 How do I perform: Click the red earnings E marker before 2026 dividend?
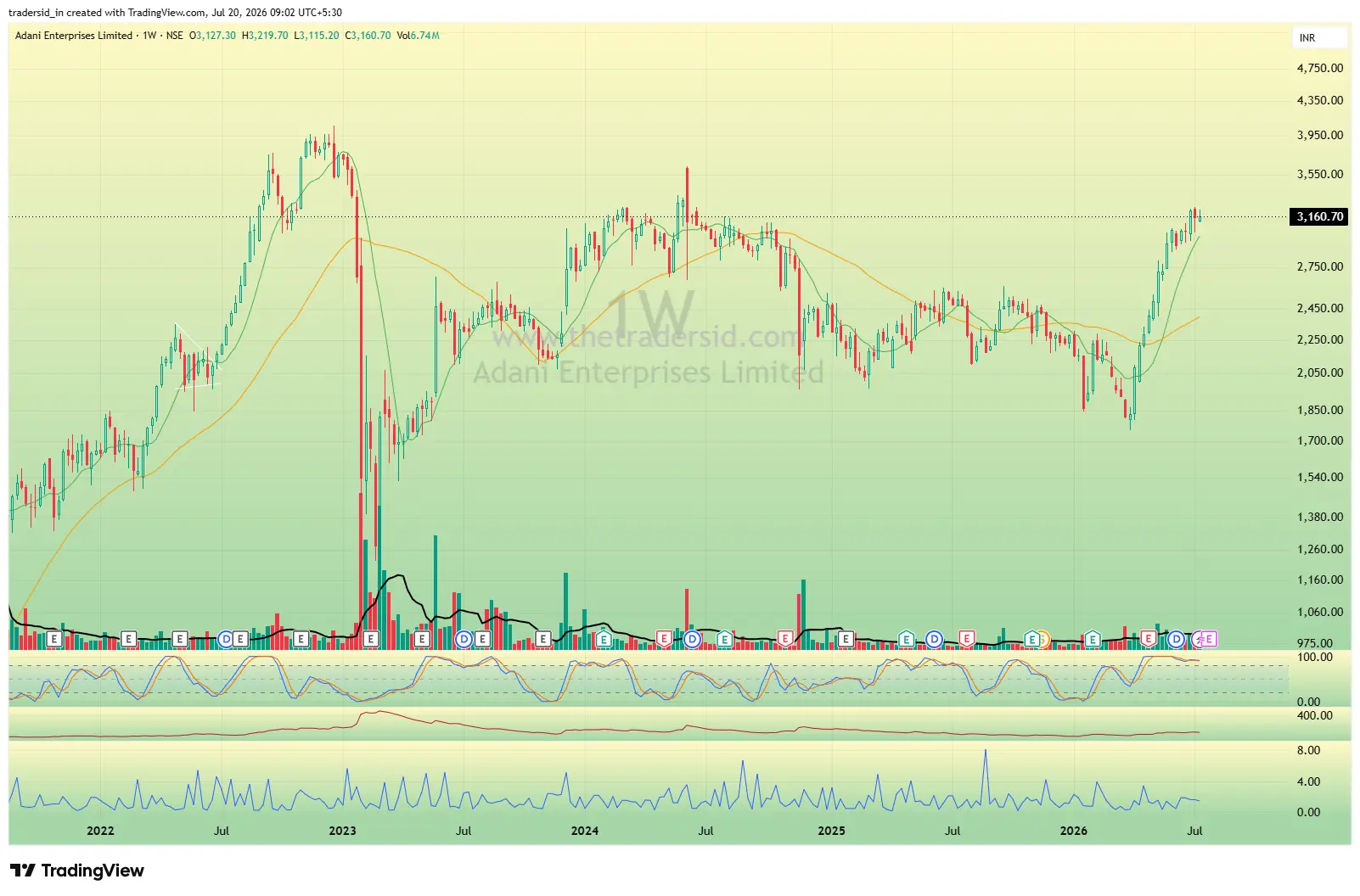1148,639
